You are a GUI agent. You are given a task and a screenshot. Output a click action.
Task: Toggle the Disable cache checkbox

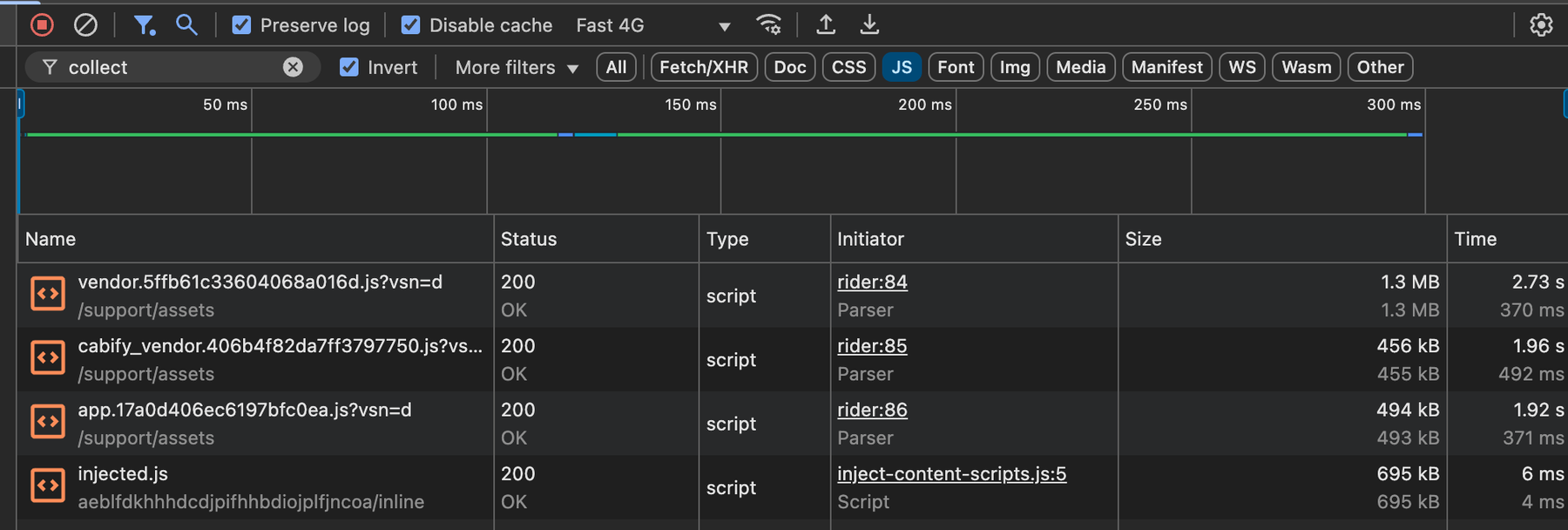(x=410, y=25)
